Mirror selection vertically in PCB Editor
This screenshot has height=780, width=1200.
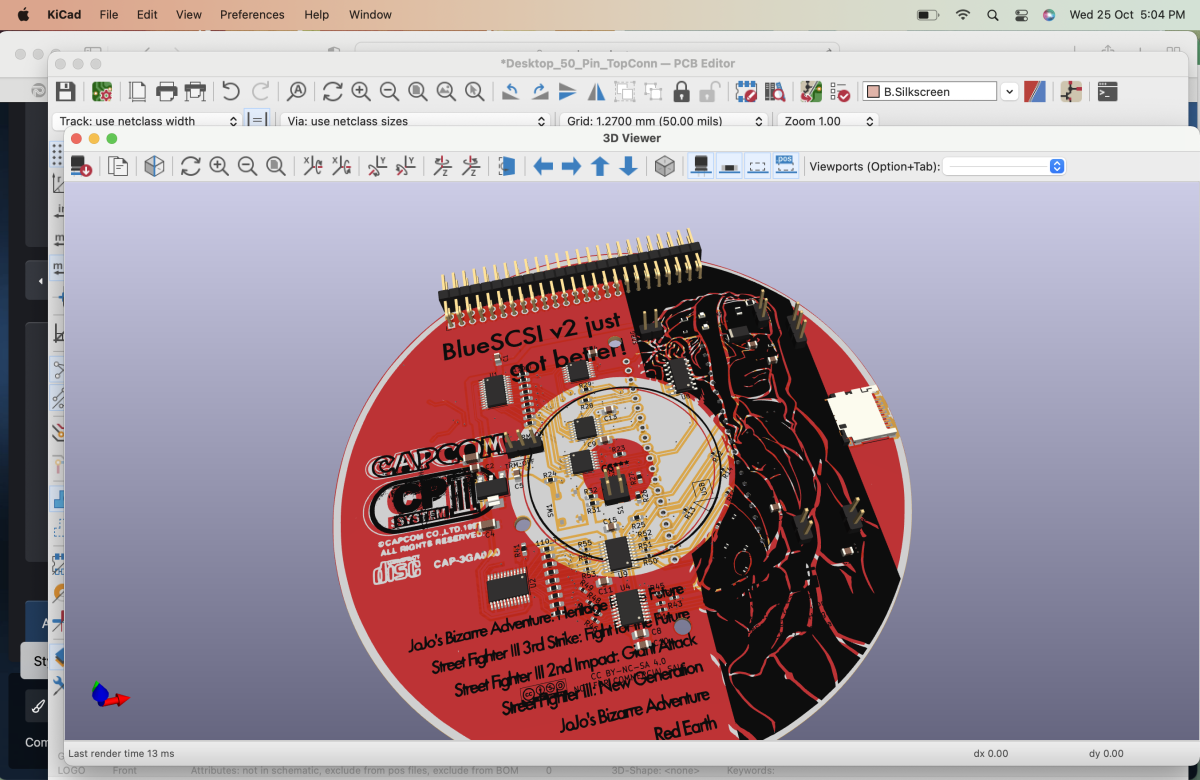coord(567,92)
